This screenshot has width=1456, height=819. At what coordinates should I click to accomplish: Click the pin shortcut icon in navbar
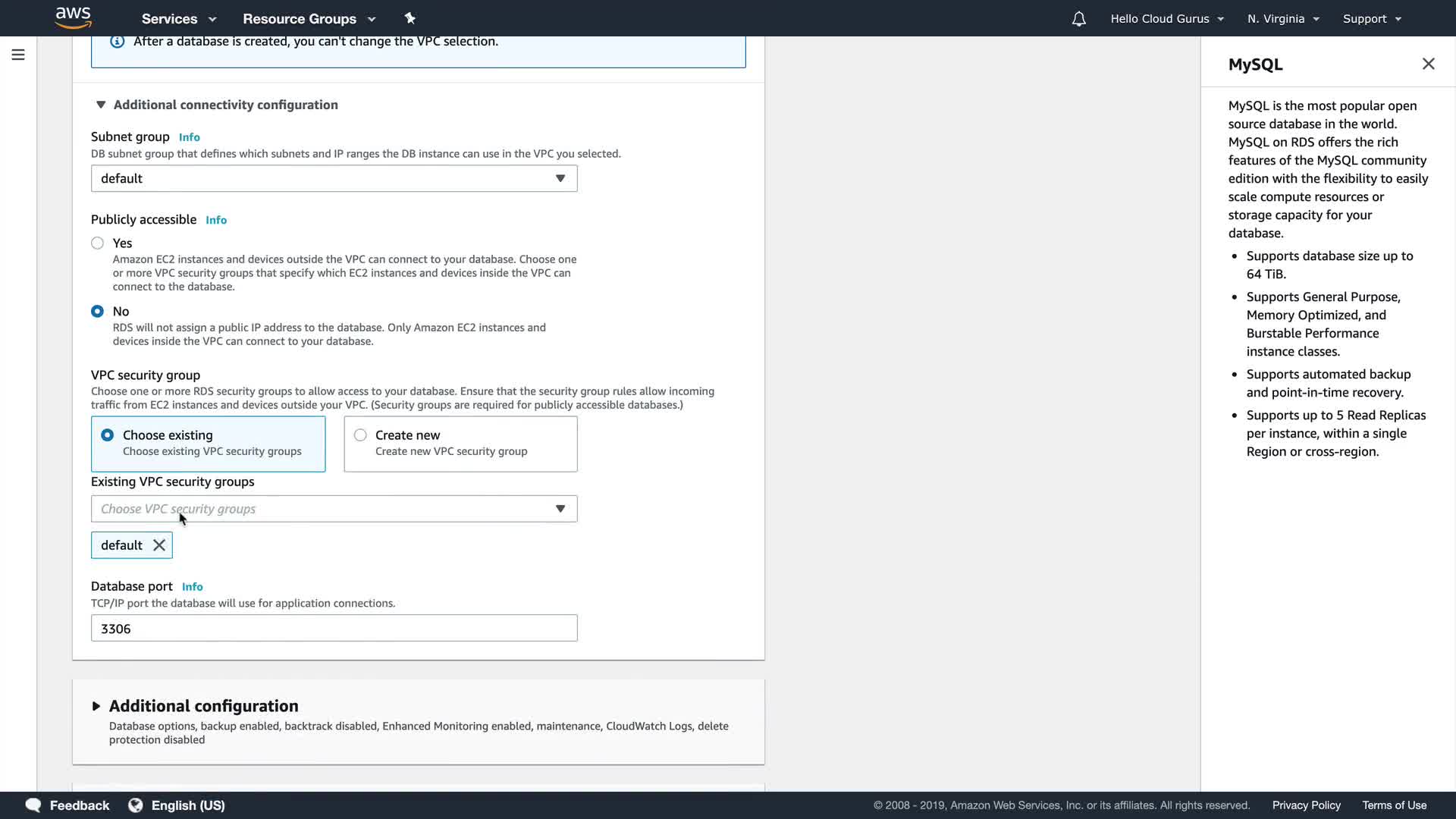click(409, 18)
